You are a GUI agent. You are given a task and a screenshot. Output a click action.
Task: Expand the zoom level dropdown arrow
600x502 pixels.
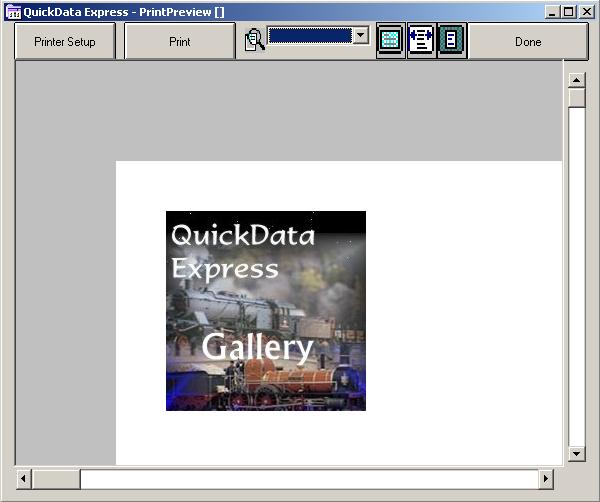coord(360,36)
